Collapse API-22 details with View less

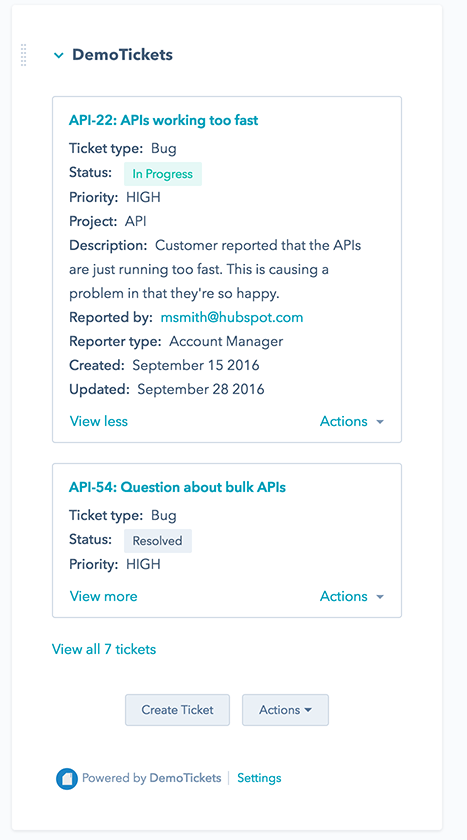click(99, 422)
